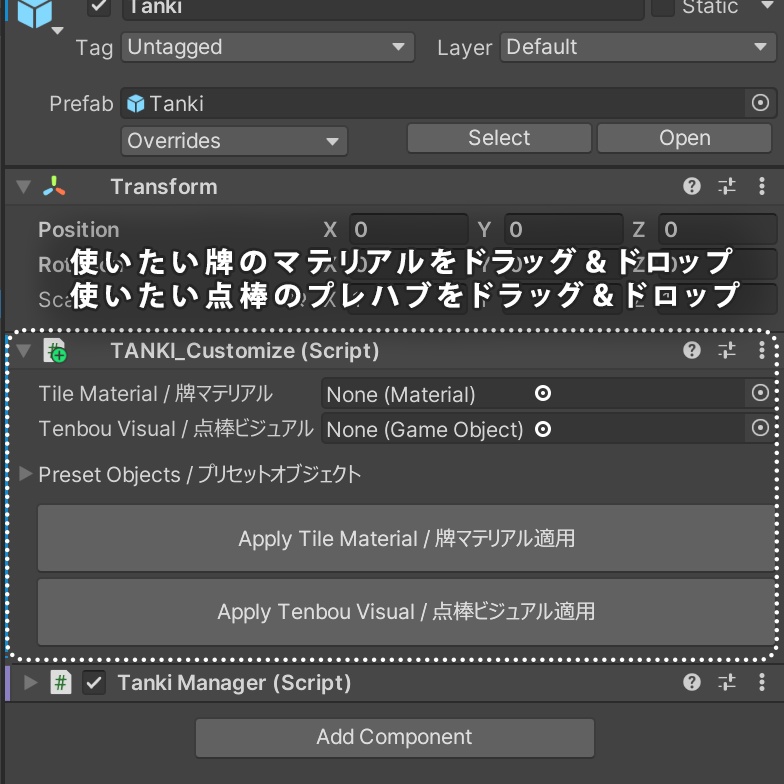Open Tanki Manager kebab menu
This screenshot has height=784, width=784.
pyautogui.click(x=762, y=683)
